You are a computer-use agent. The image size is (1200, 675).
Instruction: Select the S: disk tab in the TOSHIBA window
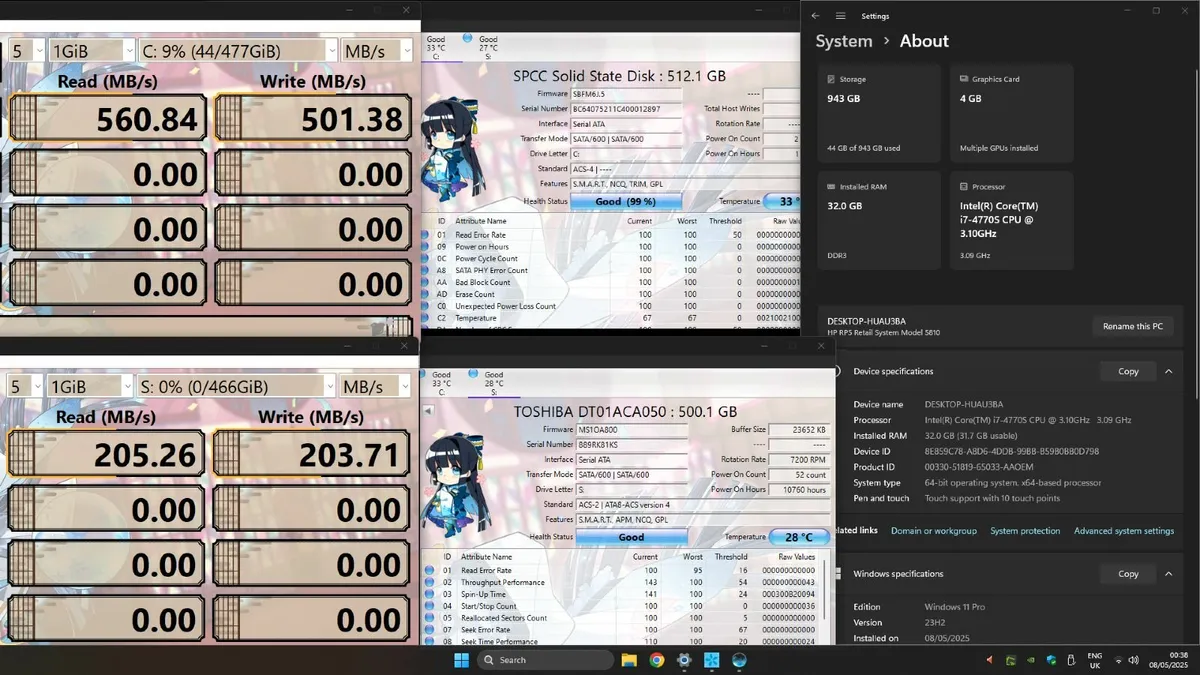(493, 383)
